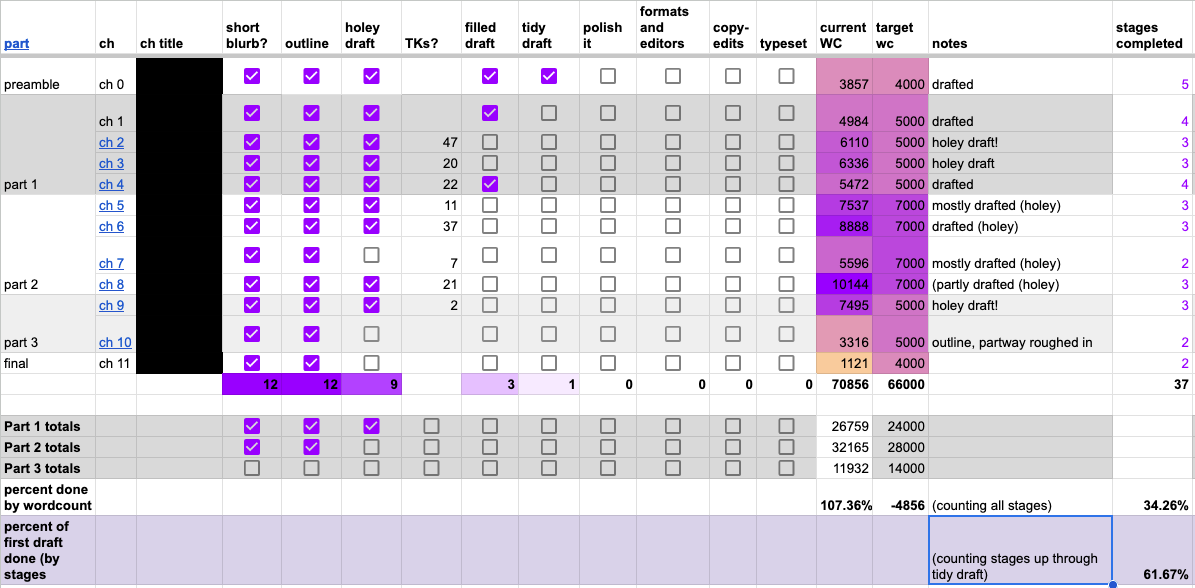Select the holey draft total cell showing 9
The width and height of the screenshot is (1195, 588).
[x=371, y=384]
